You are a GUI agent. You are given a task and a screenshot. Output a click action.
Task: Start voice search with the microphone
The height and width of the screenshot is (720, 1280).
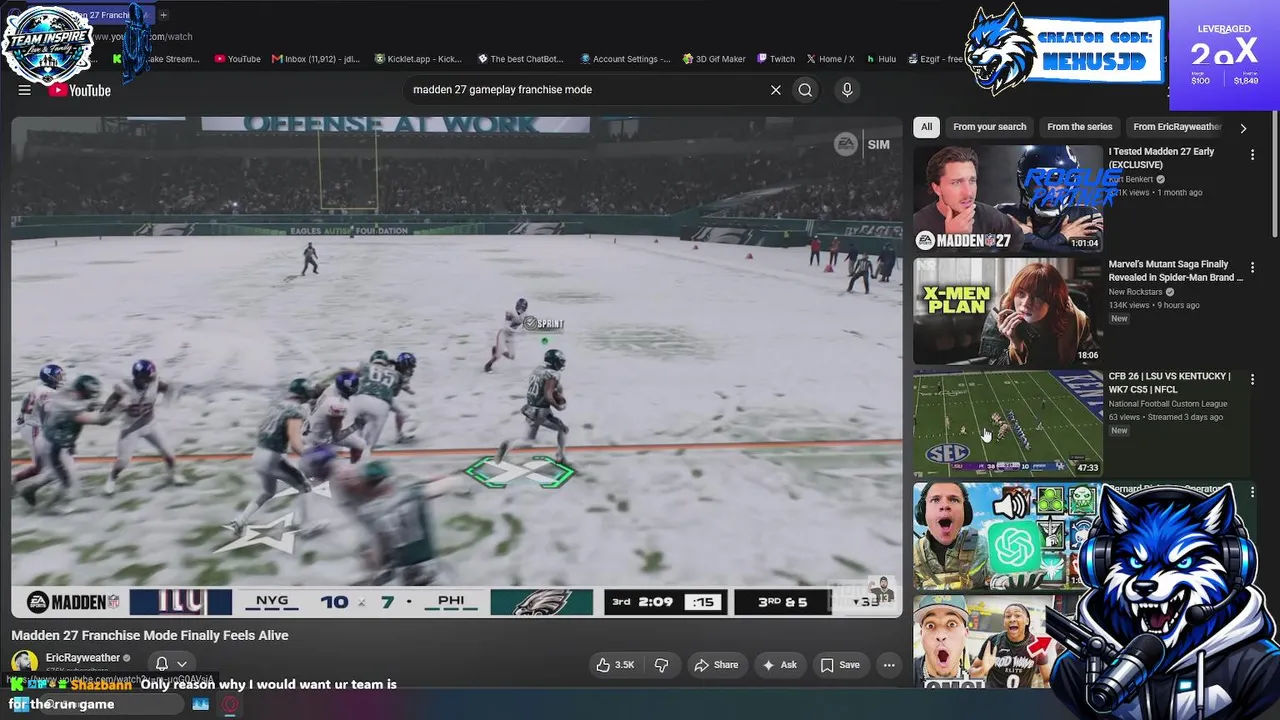[847, 90]
